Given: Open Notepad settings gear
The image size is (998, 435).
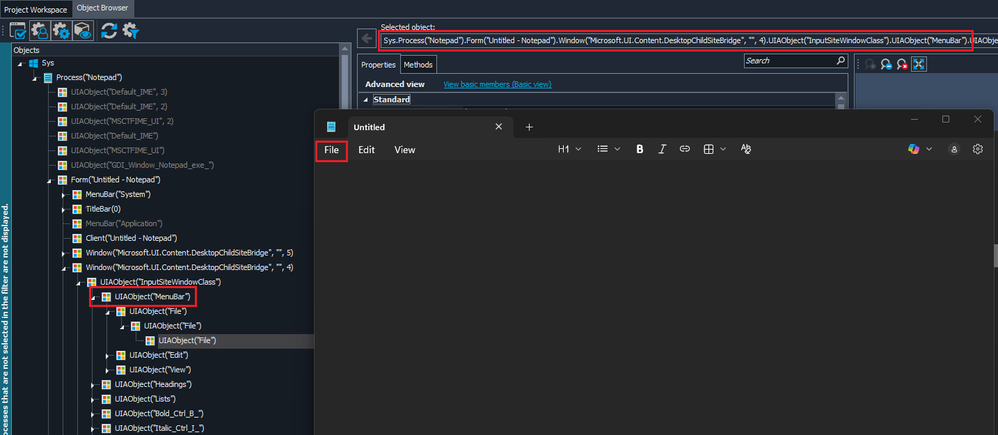Looking at the screenshot, I should pos(978,149).
